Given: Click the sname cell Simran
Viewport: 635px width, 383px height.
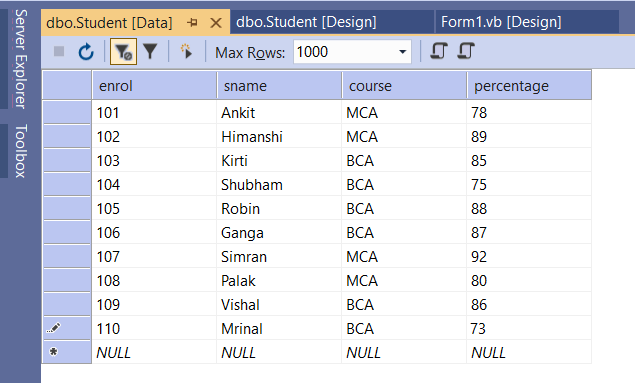Looking at the screenshot, I should coord(279,256).
